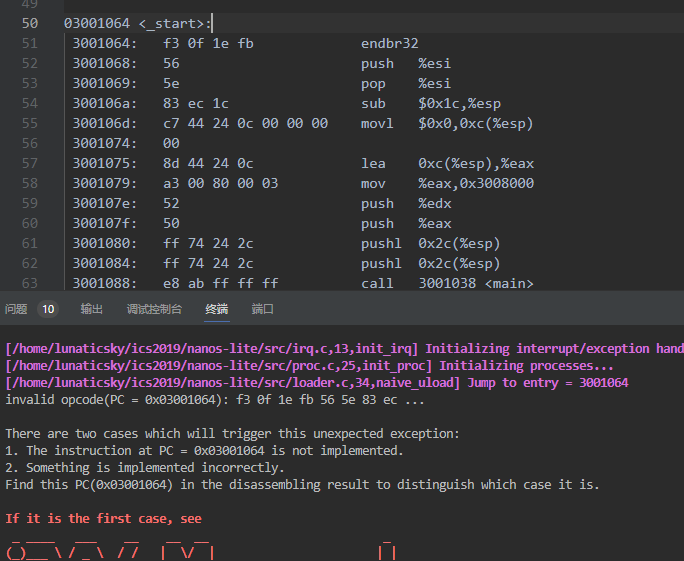Click 'Find this PC(0x03001064)' terminal line
The image size is (684, 561).
302,485
